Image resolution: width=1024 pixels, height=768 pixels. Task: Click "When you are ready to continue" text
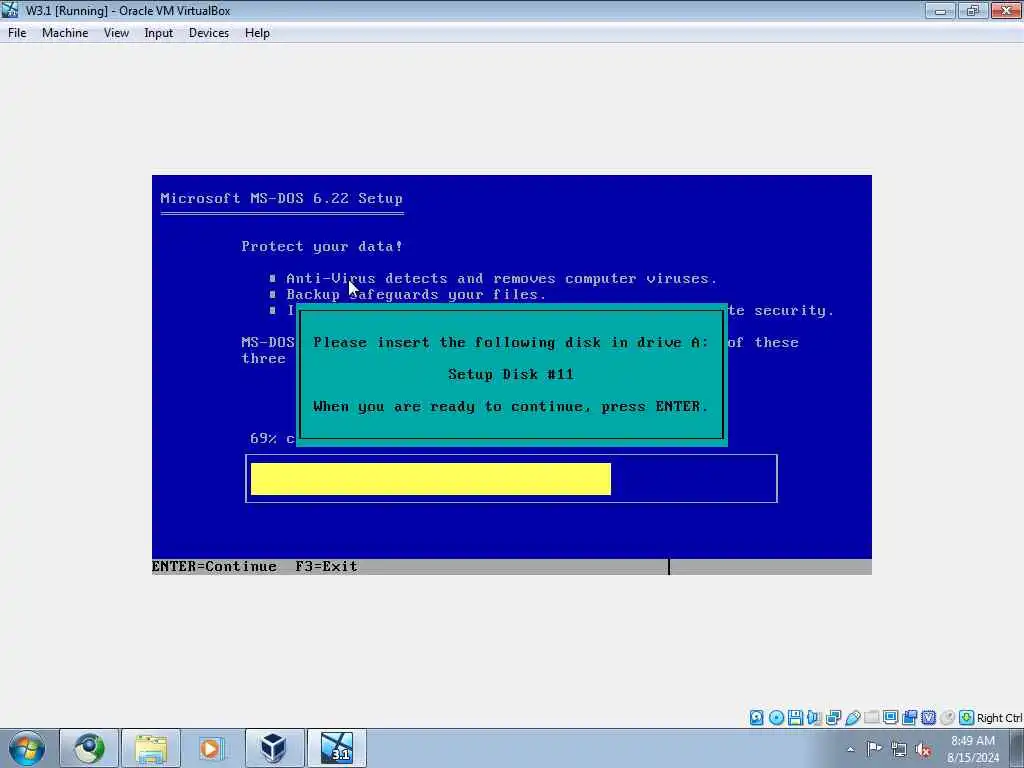511,406
